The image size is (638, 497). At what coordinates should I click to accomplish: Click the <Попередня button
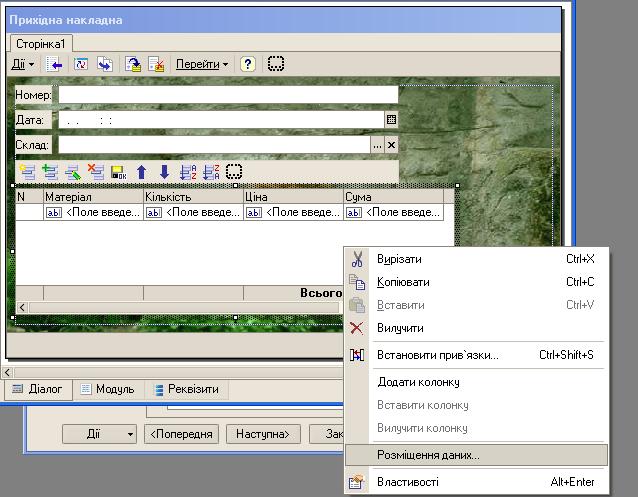click(181, 434)
